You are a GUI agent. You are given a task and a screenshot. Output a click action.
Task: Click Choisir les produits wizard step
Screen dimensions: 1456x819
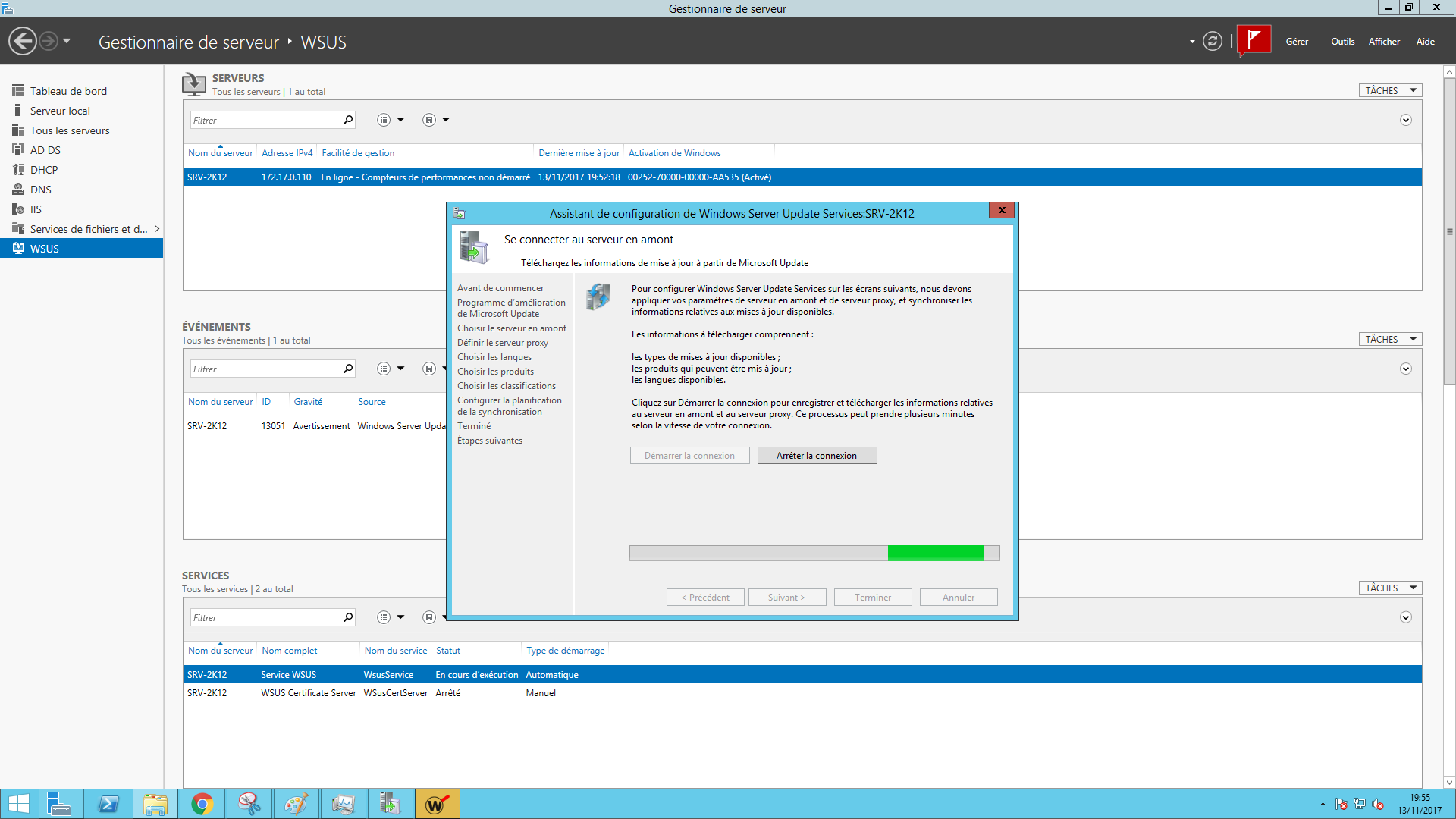(x=495, y=372)
